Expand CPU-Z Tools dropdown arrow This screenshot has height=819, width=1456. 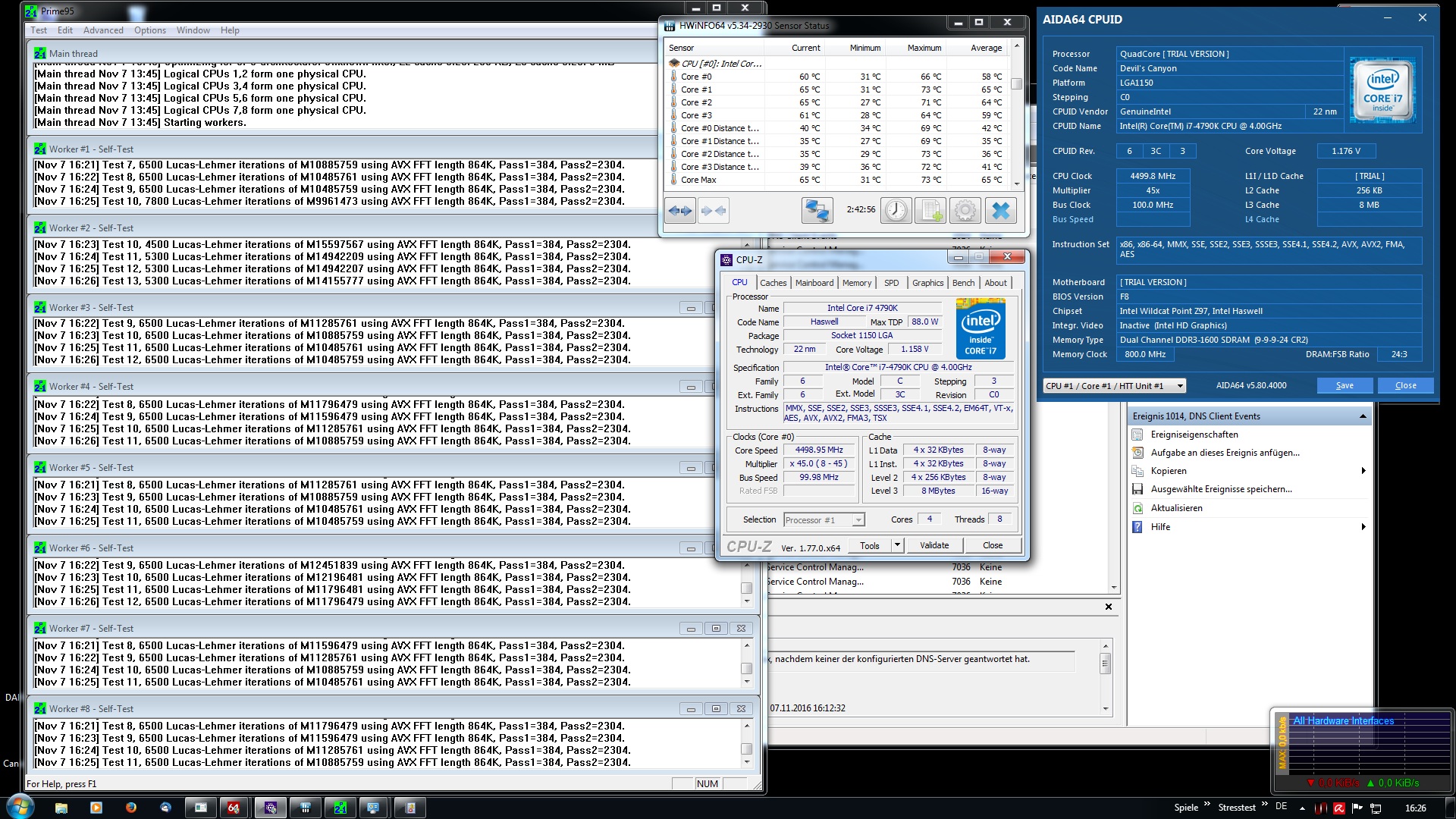tap(897, 545)
